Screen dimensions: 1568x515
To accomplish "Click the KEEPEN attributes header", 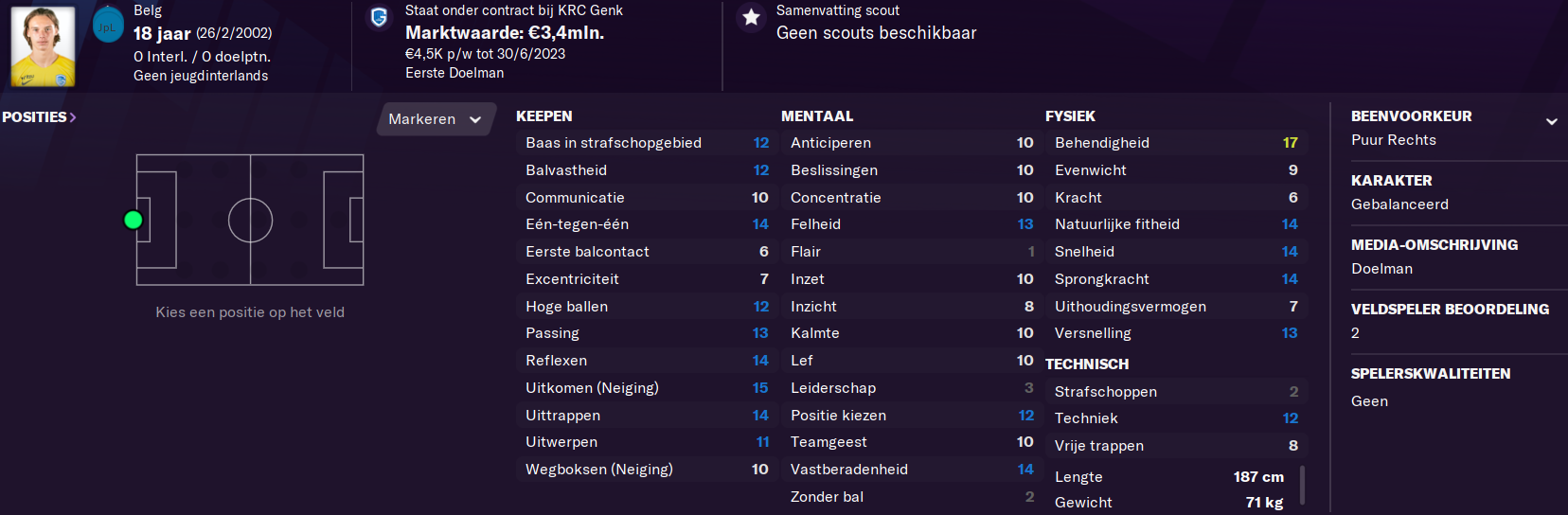I will coord(544,116).
